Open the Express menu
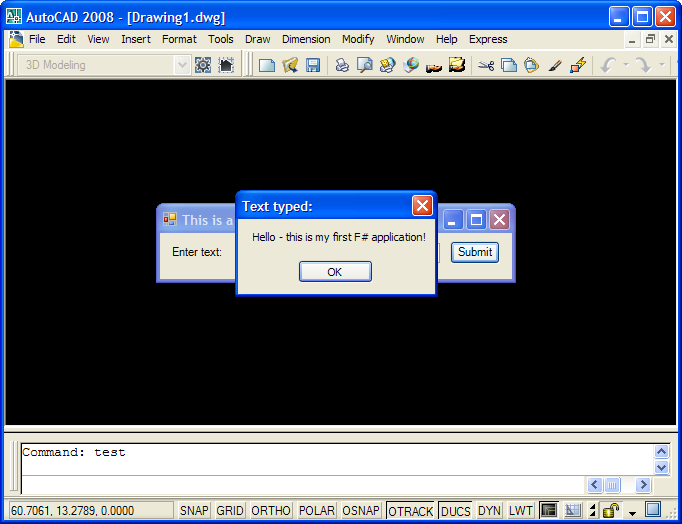Screen dimensions: 682x524 click(488, 39)
